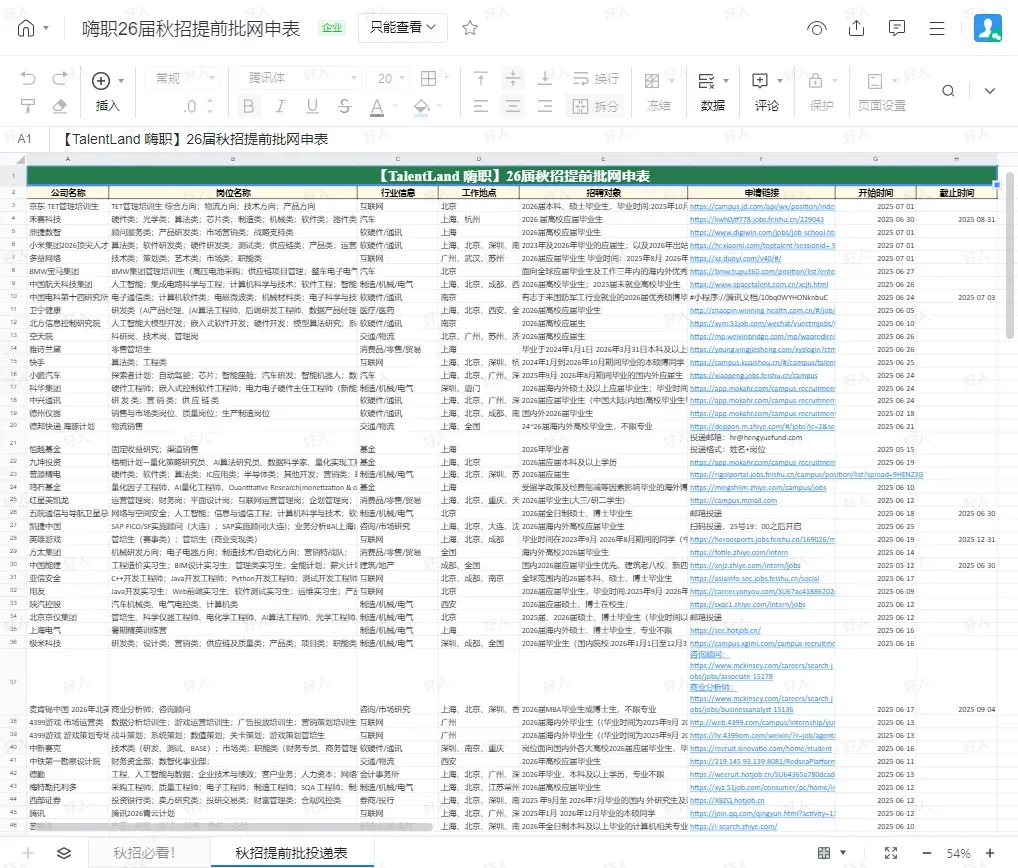Click the 保护 protect button
The height and width of the screenshot is (868, 1018).
coord(821,92)
